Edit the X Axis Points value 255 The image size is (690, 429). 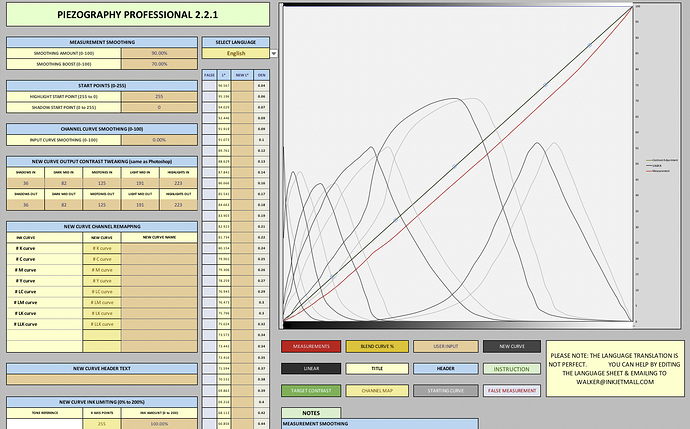(102, 424)
